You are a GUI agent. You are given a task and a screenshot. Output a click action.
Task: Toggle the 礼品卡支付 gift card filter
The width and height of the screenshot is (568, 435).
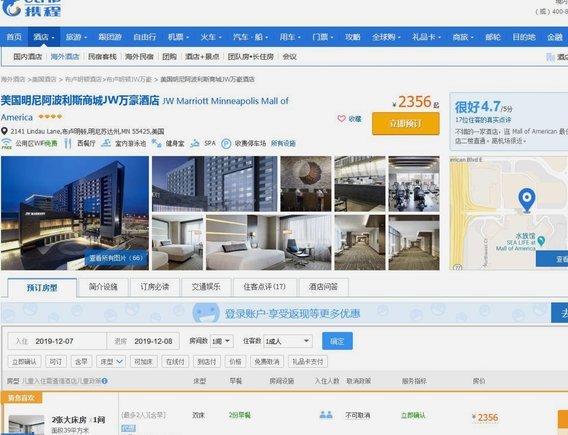pyautogui.click(x=308, y=361)
